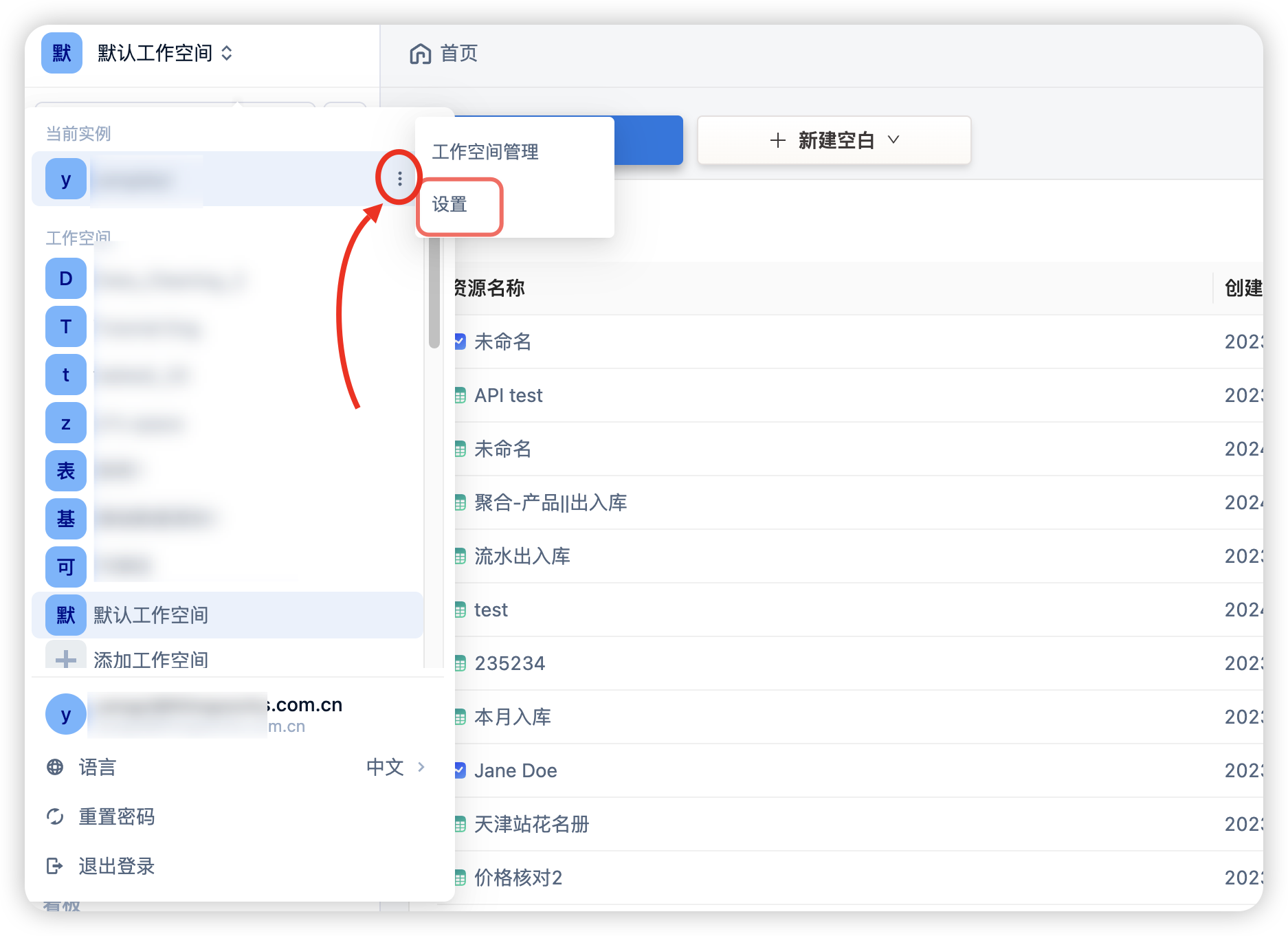Click the 首页 breadcrumb label
The image size is (1288, 936).
(458, 53)
